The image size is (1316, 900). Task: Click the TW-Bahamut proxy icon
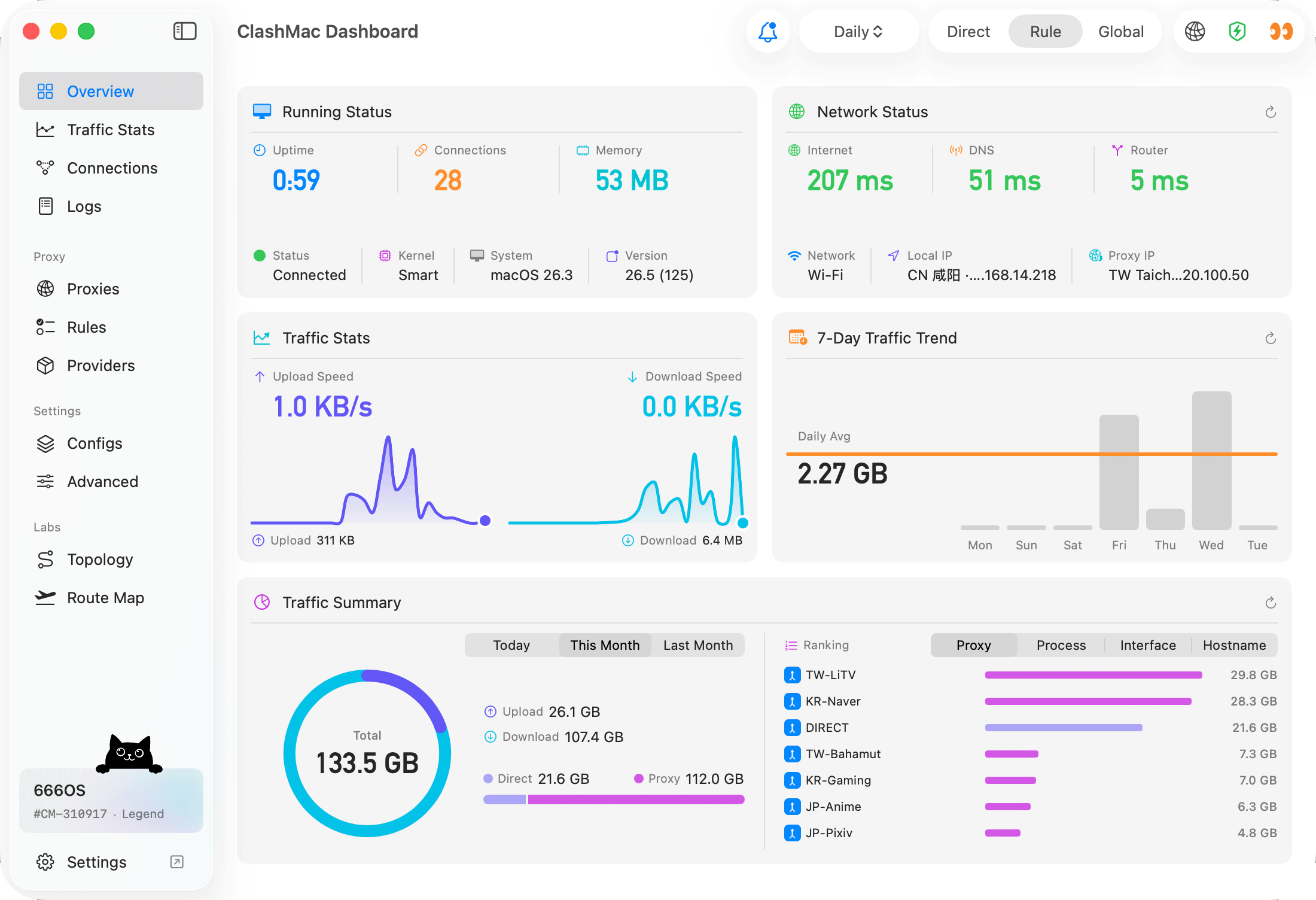click(x=793, y=754)
